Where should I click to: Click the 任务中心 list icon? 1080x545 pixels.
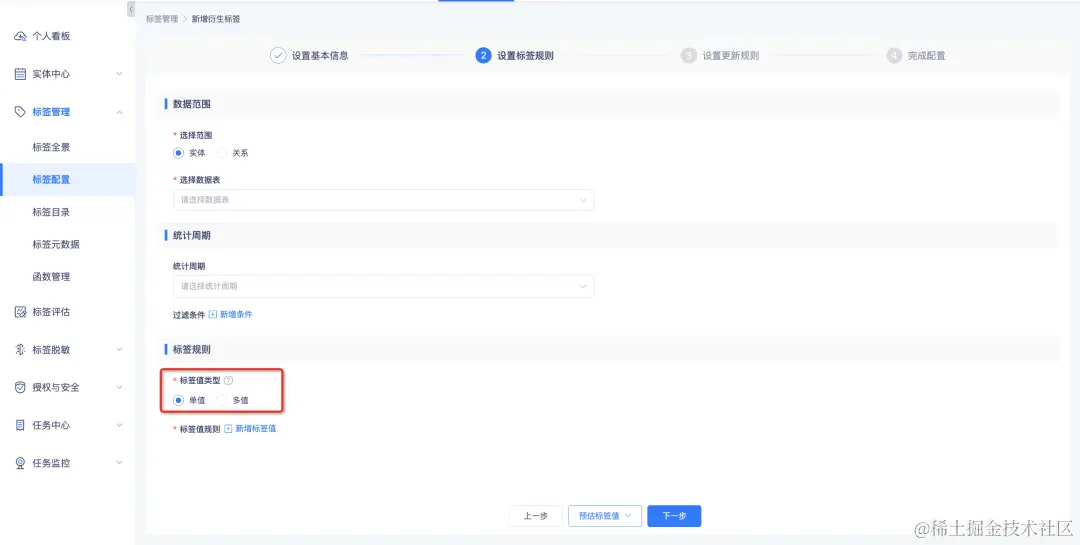point(20,425)
